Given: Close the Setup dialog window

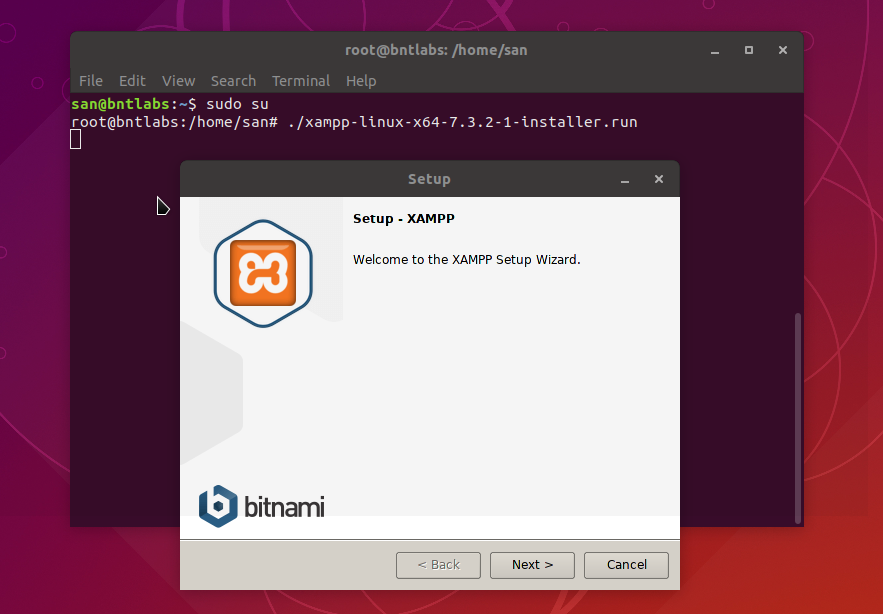Looking at the screenshot, I should [x=658, y=179].
